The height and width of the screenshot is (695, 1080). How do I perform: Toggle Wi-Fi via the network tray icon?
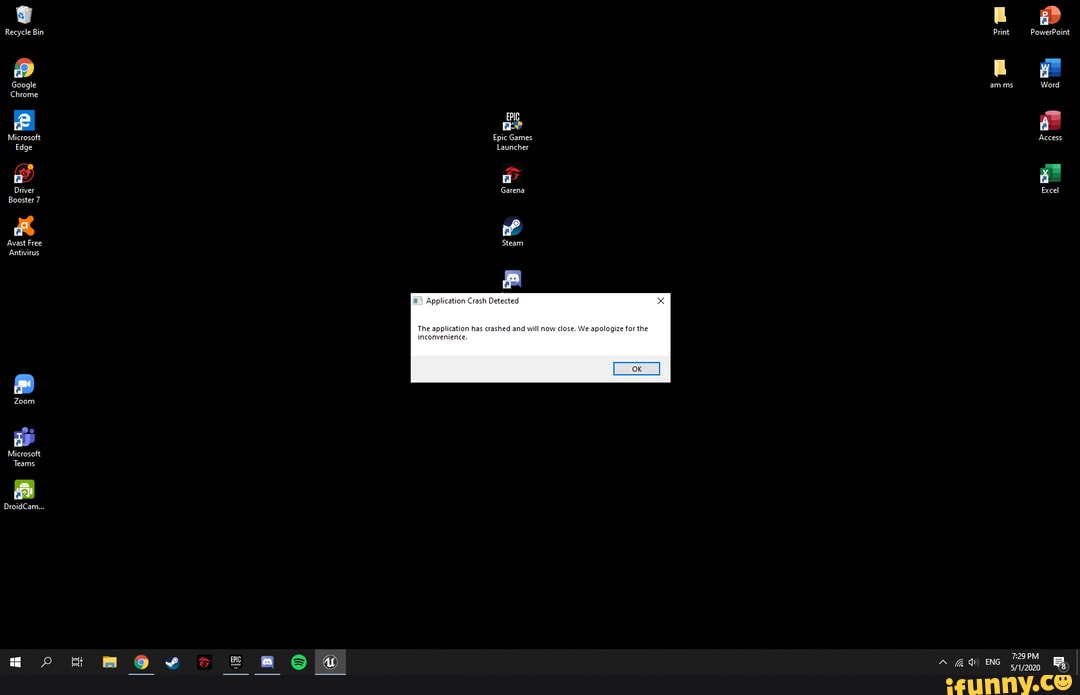[x=957, y=662]
